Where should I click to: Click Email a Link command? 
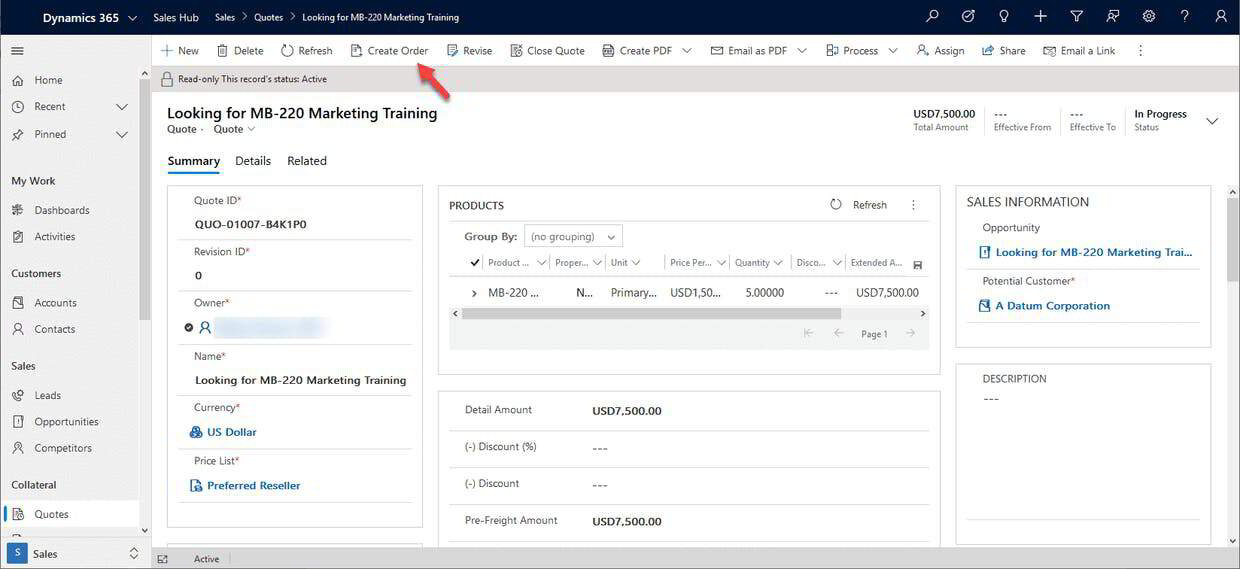tap(1079, 51)
